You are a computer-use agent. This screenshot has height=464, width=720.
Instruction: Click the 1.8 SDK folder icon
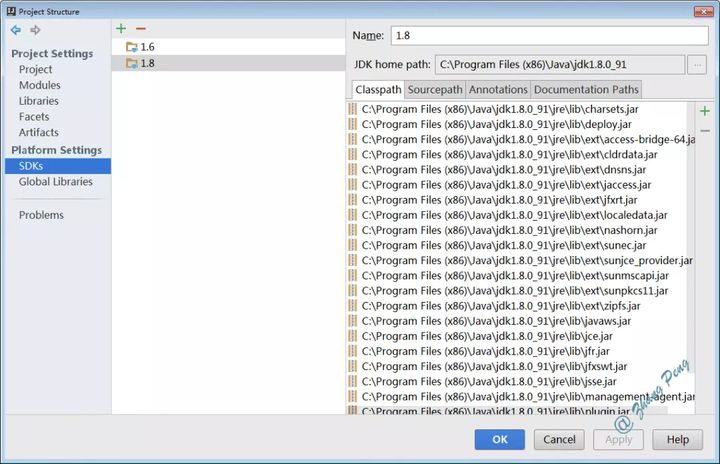132,63
